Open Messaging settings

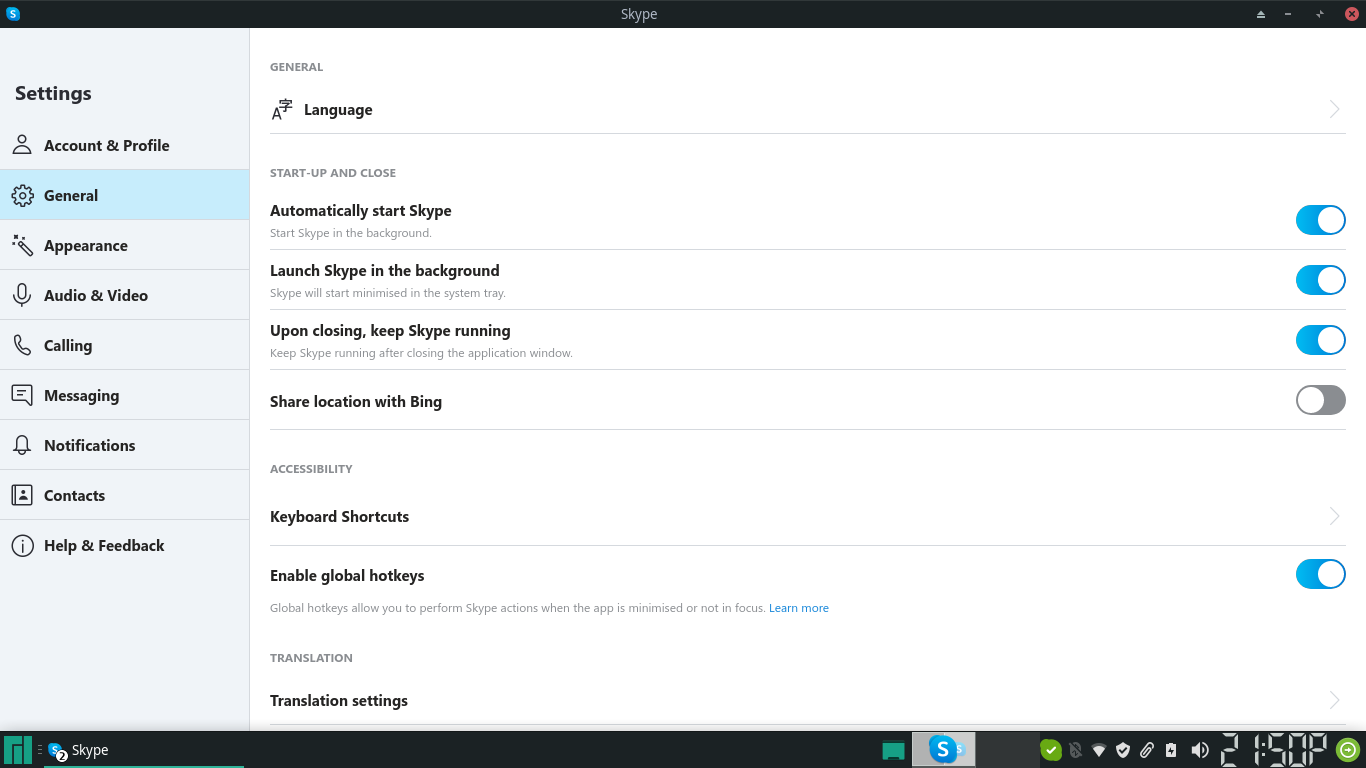click(x=124, y=395)
